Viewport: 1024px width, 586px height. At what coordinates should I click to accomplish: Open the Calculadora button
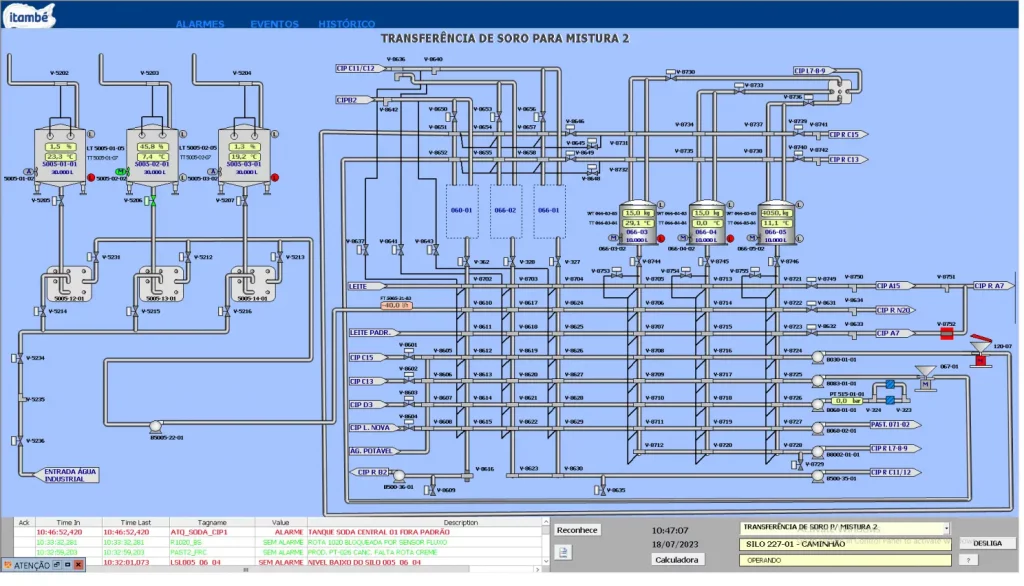(679, 559)
